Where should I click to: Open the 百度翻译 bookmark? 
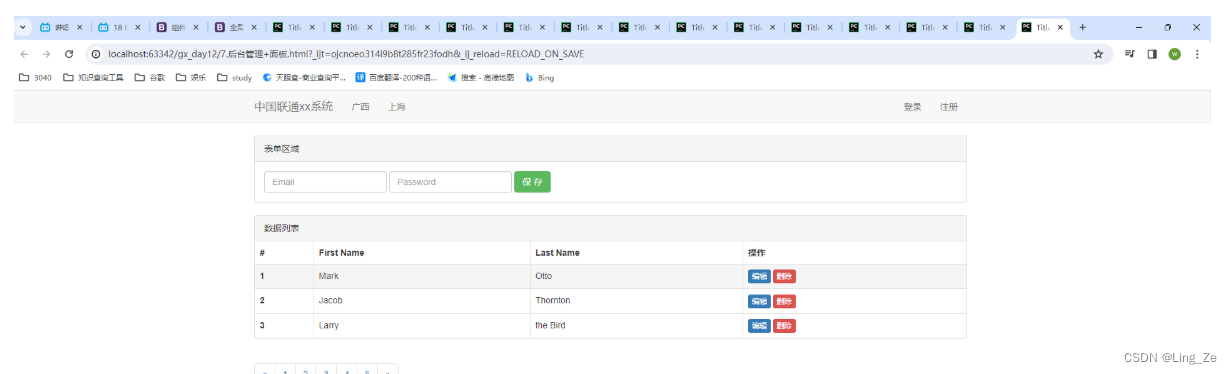point(396,77)
